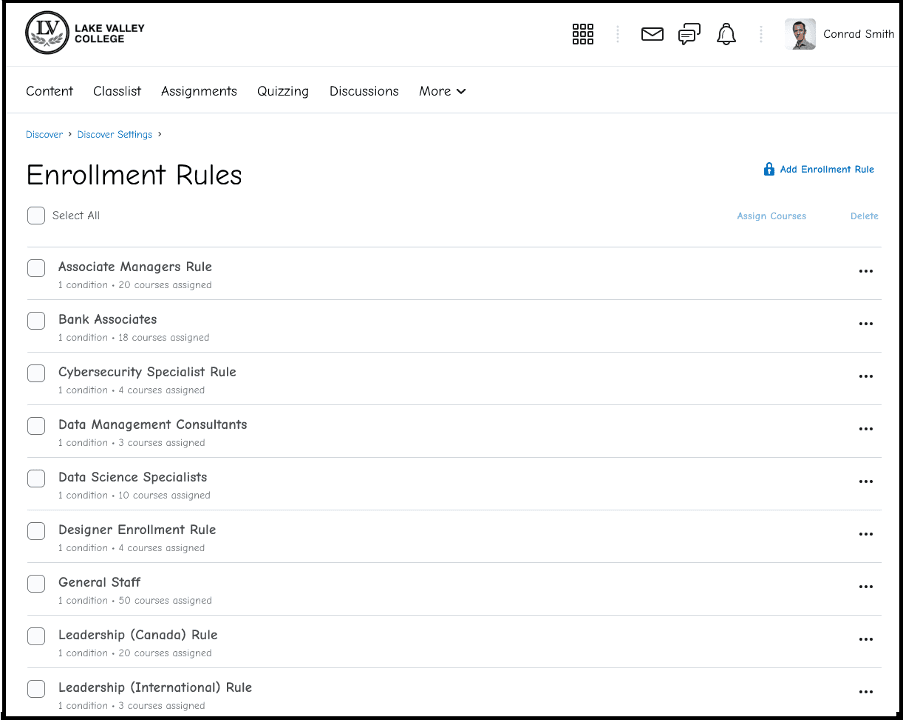
Task: Check the Data Science Specialists checkbox
Action: [36, 478]
